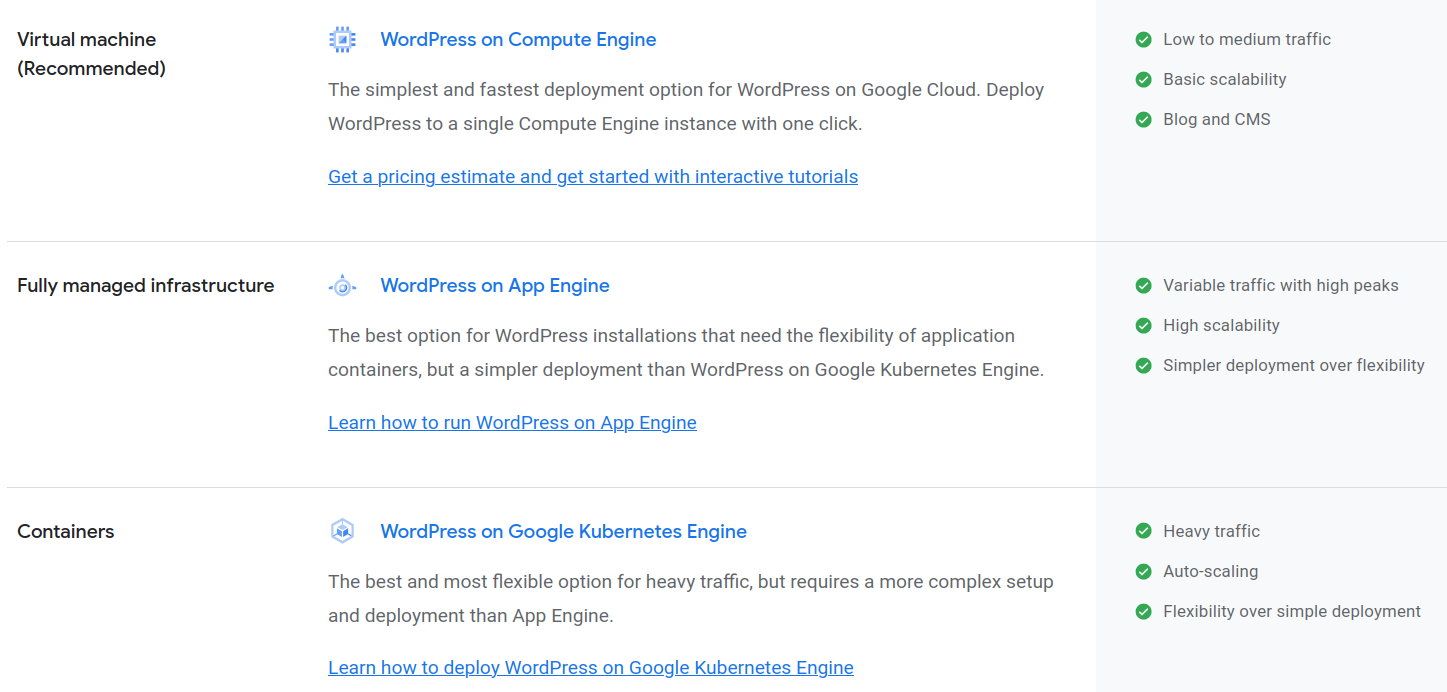
Task: Click green check beside Low to medium traffic
Action: pyautogui.click(x=1143, y=40)
